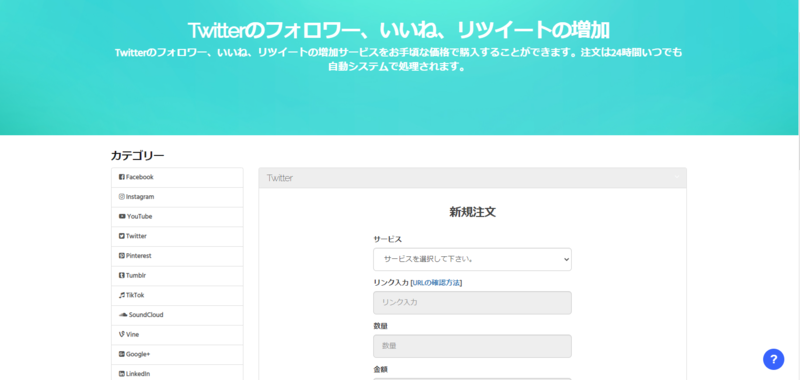Screen dimensions: 800x380
Task: Select the Twitter category
Action: [x=177, y=236]
